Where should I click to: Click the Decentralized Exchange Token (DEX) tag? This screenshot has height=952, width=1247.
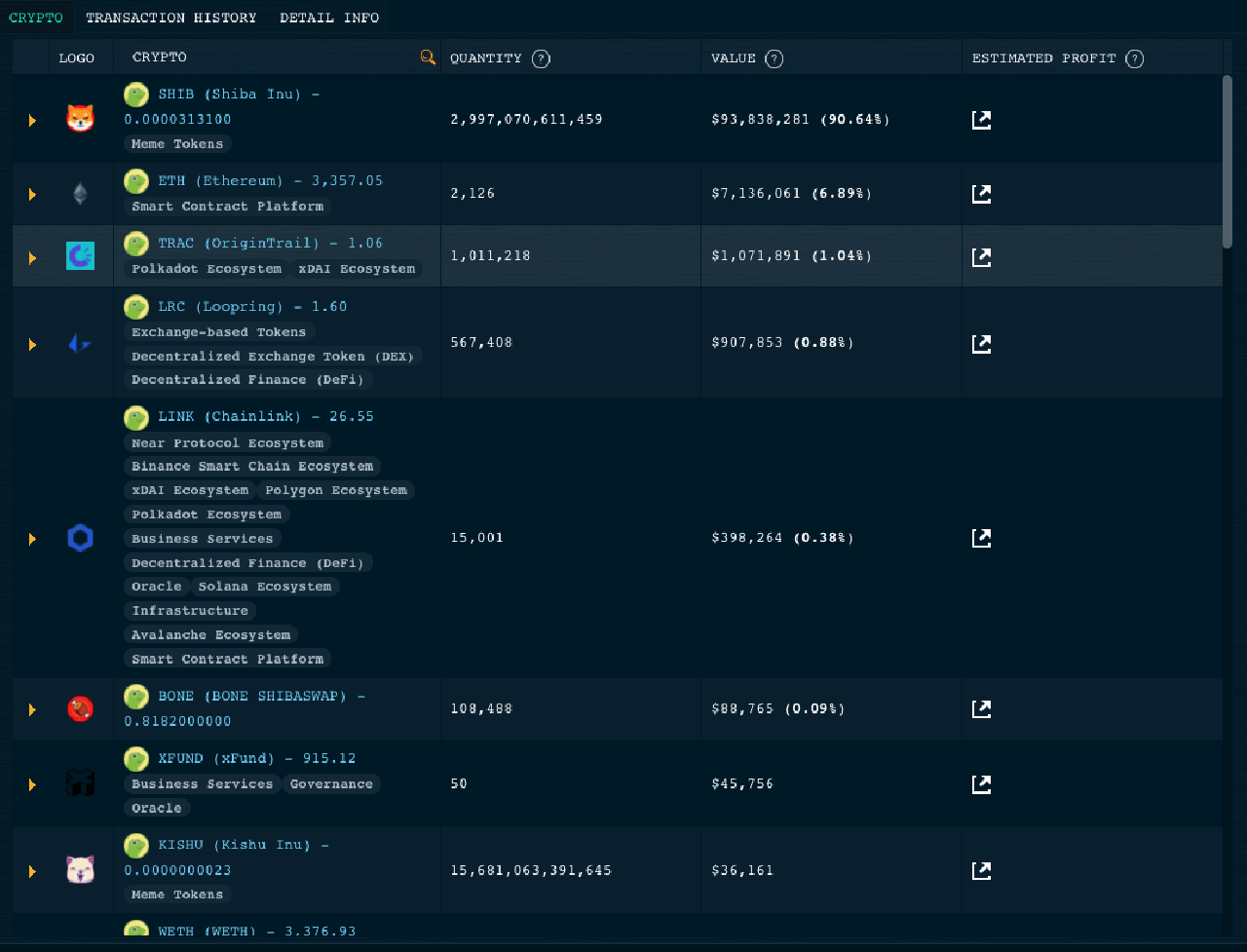point(273,357)
